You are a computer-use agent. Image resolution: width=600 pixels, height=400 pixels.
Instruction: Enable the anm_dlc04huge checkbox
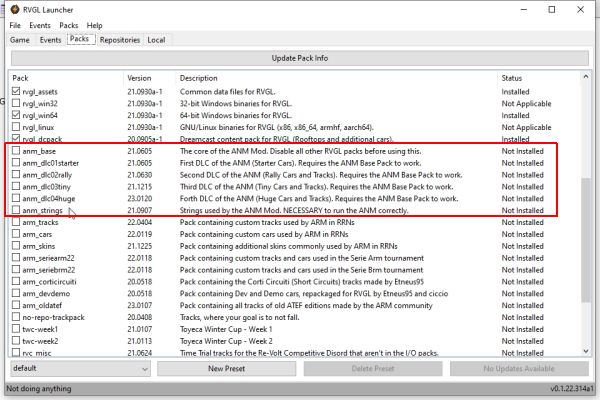coord(16,198)
